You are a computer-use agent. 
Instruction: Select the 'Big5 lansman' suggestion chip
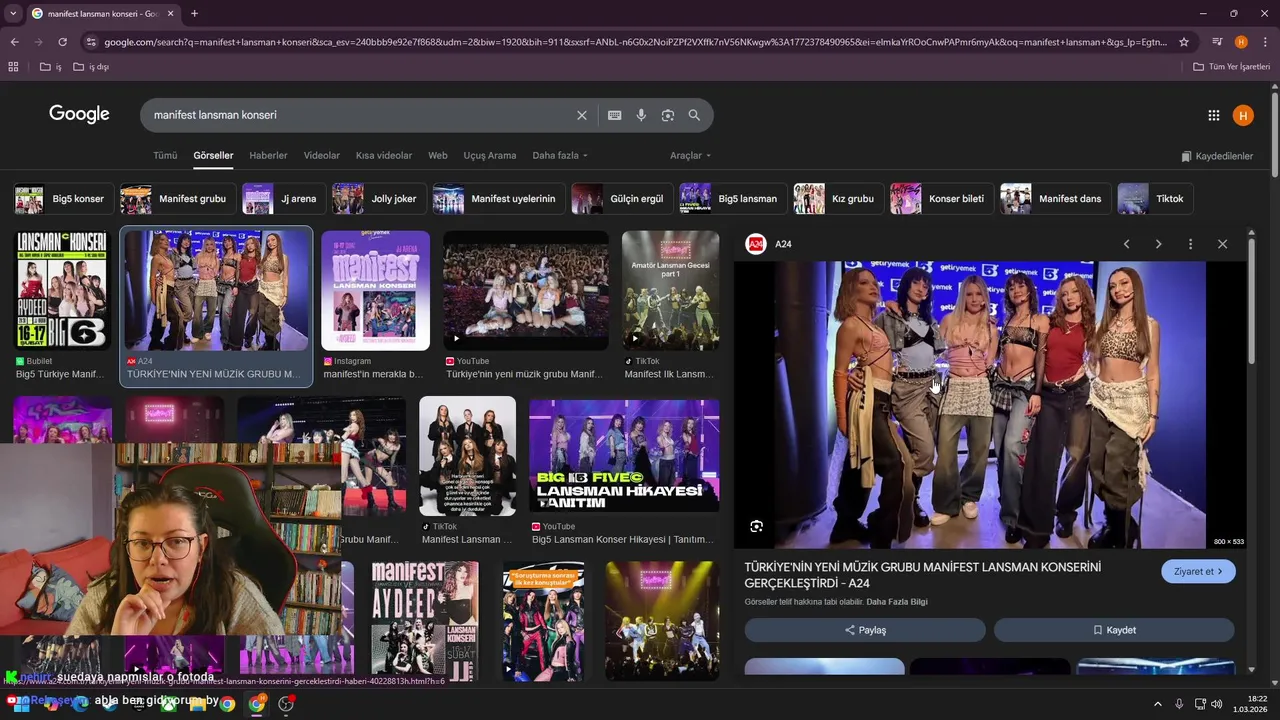732,199
